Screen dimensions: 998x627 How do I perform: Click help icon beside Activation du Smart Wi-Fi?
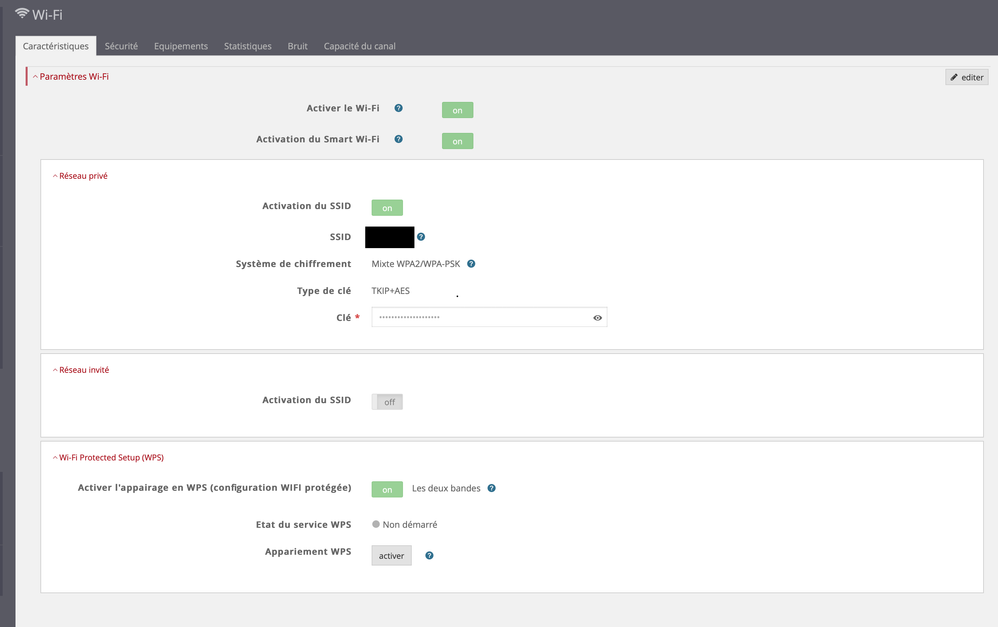click(398, 139)
